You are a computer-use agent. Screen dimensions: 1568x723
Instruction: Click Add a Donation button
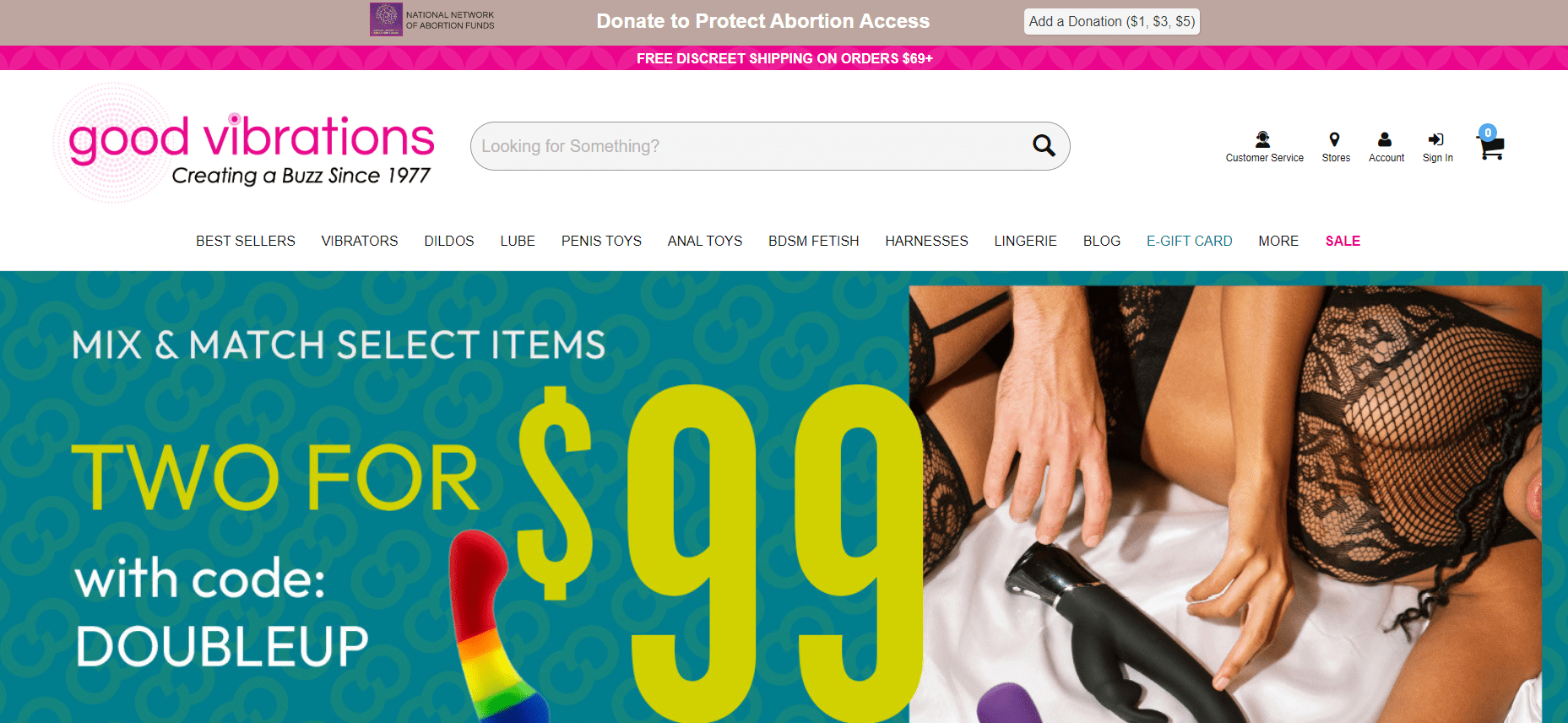[1111, 21]
